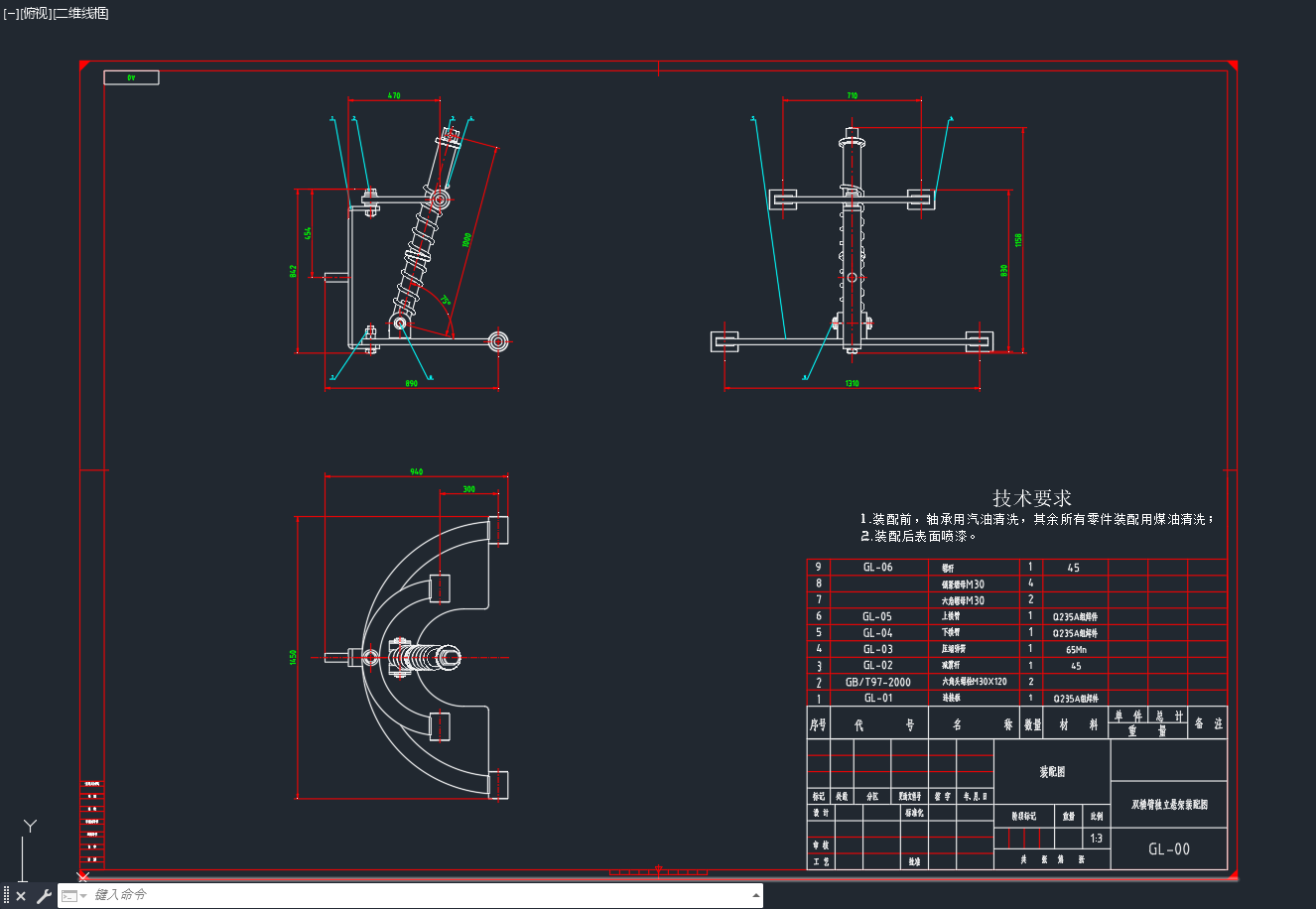Select the GL-06 code cell
1316x909 pixels.
click(877, 568)
